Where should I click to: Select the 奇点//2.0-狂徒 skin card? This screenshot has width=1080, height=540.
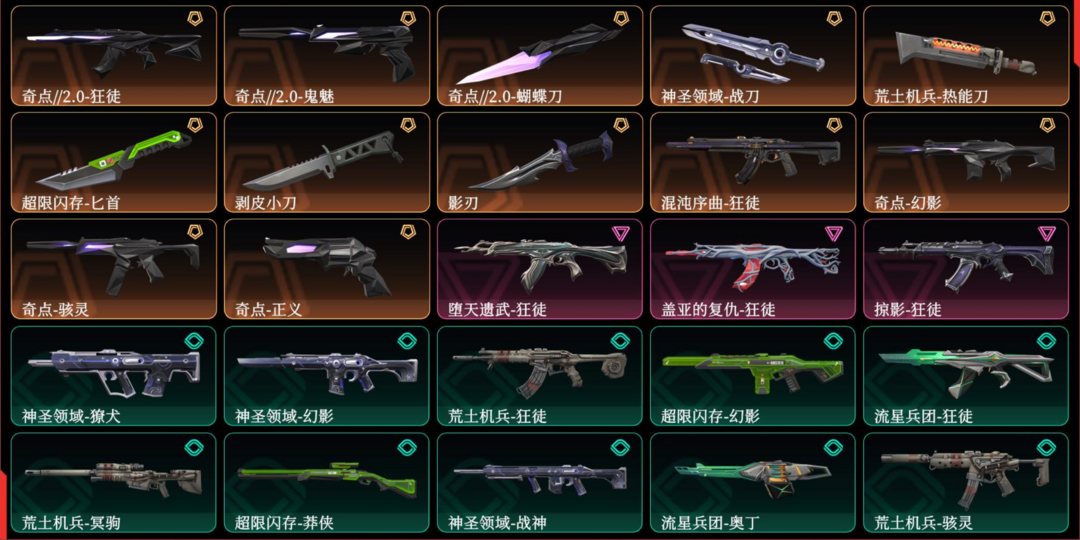(114, 56)
